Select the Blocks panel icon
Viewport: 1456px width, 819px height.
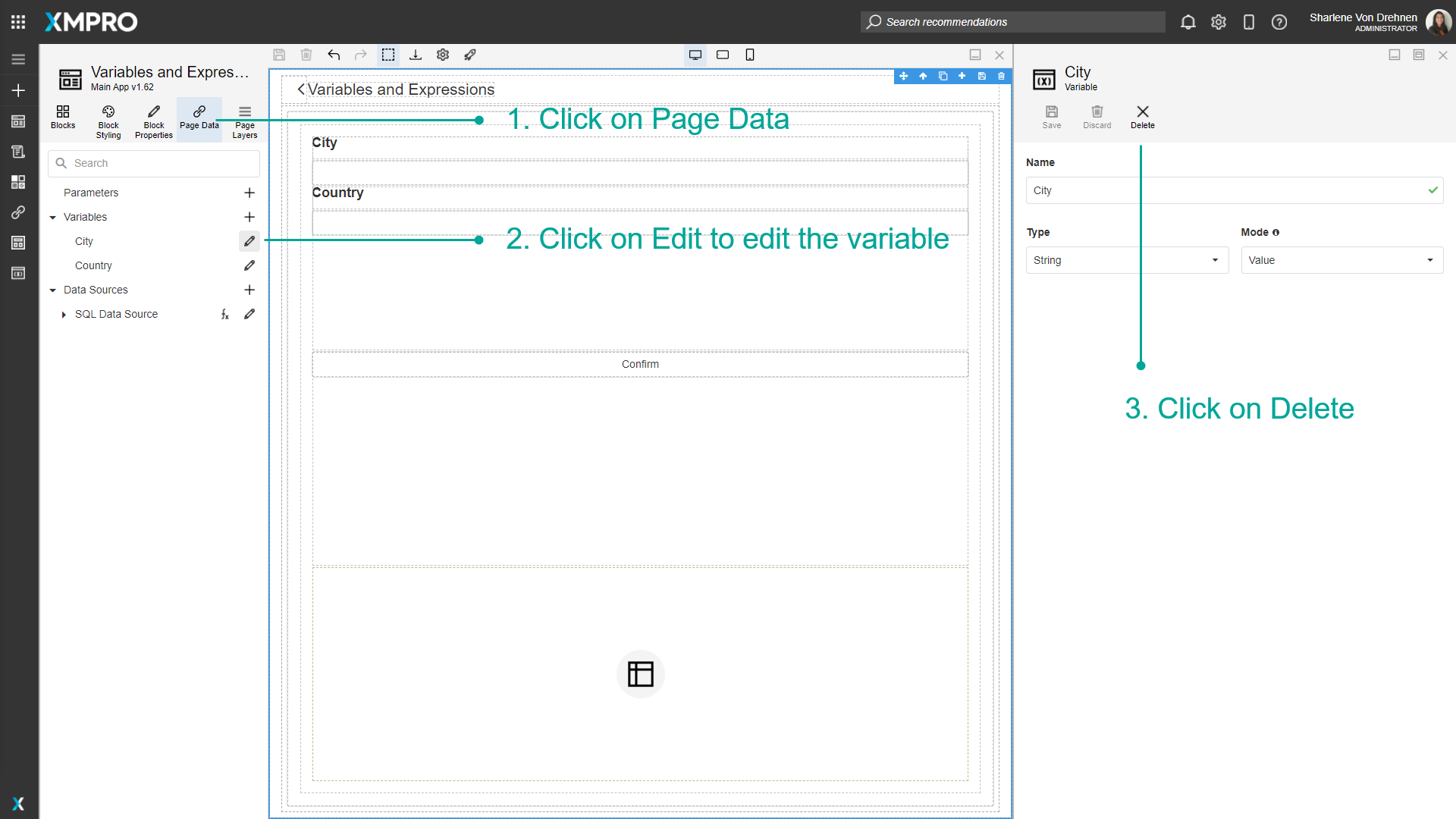(63, 120)
